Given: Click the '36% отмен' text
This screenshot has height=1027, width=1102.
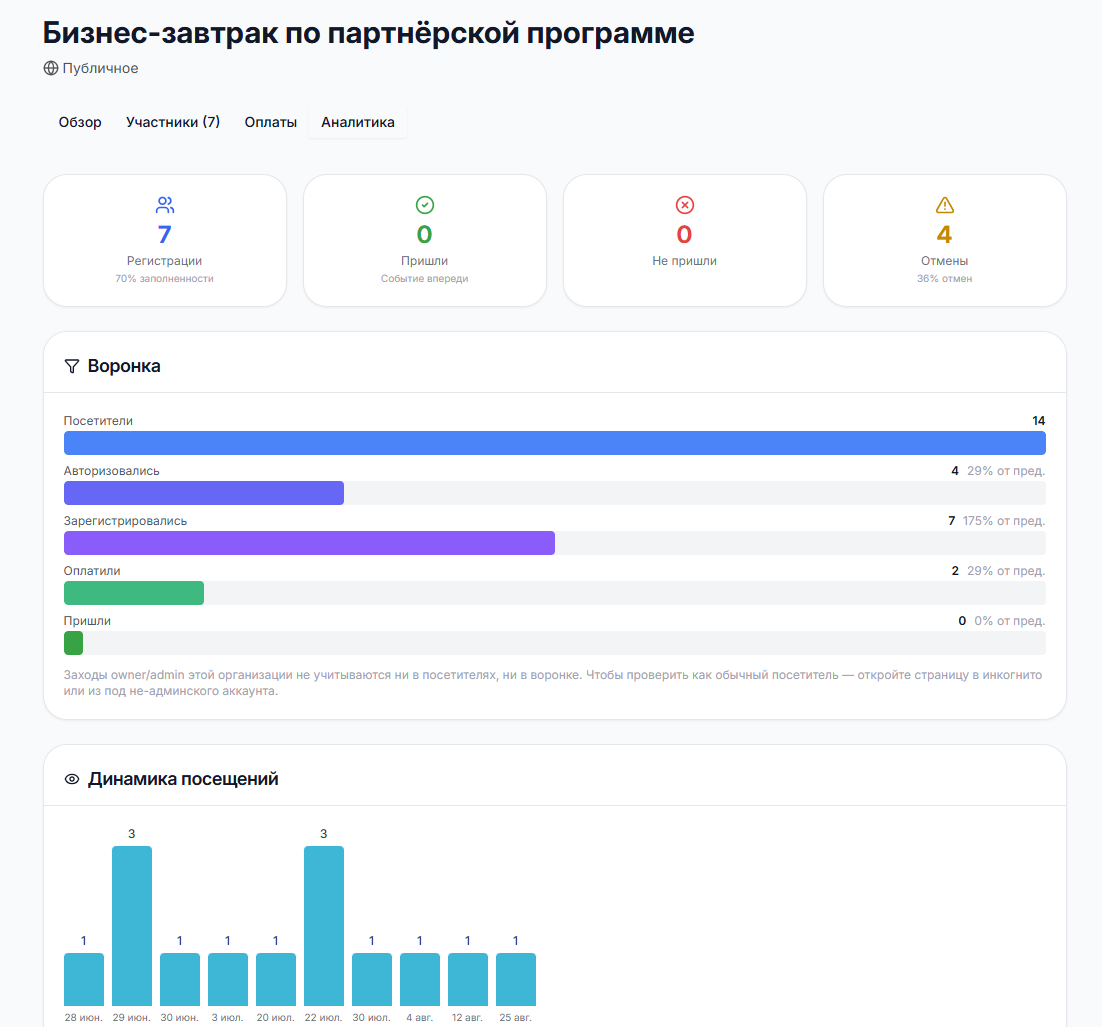Looking at the screenshot, I should point(945,278).
